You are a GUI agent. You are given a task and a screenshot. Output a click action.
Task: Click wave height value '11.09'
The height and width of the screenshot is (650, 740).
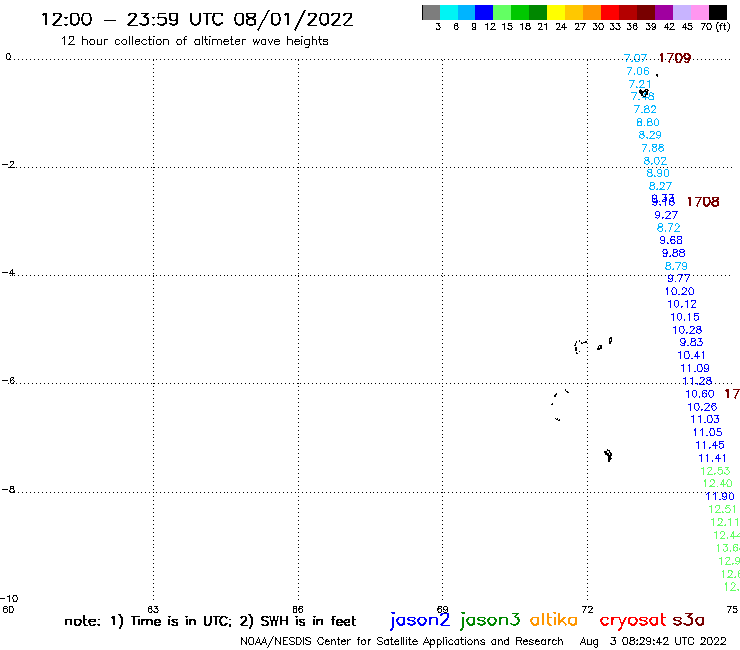point(695,368)
